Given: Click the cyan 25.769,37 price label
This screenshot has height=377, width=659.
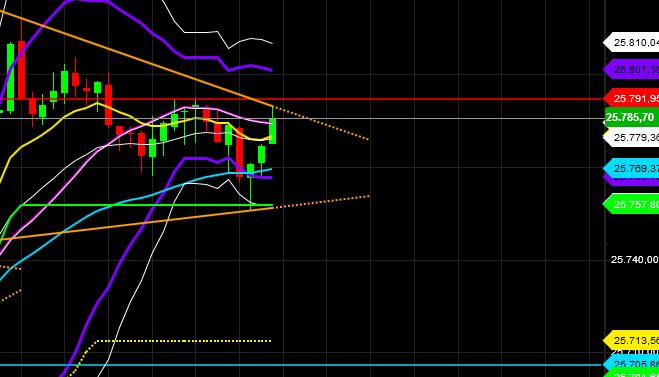Looking at the screenshot, I should (x=631, y=169).
